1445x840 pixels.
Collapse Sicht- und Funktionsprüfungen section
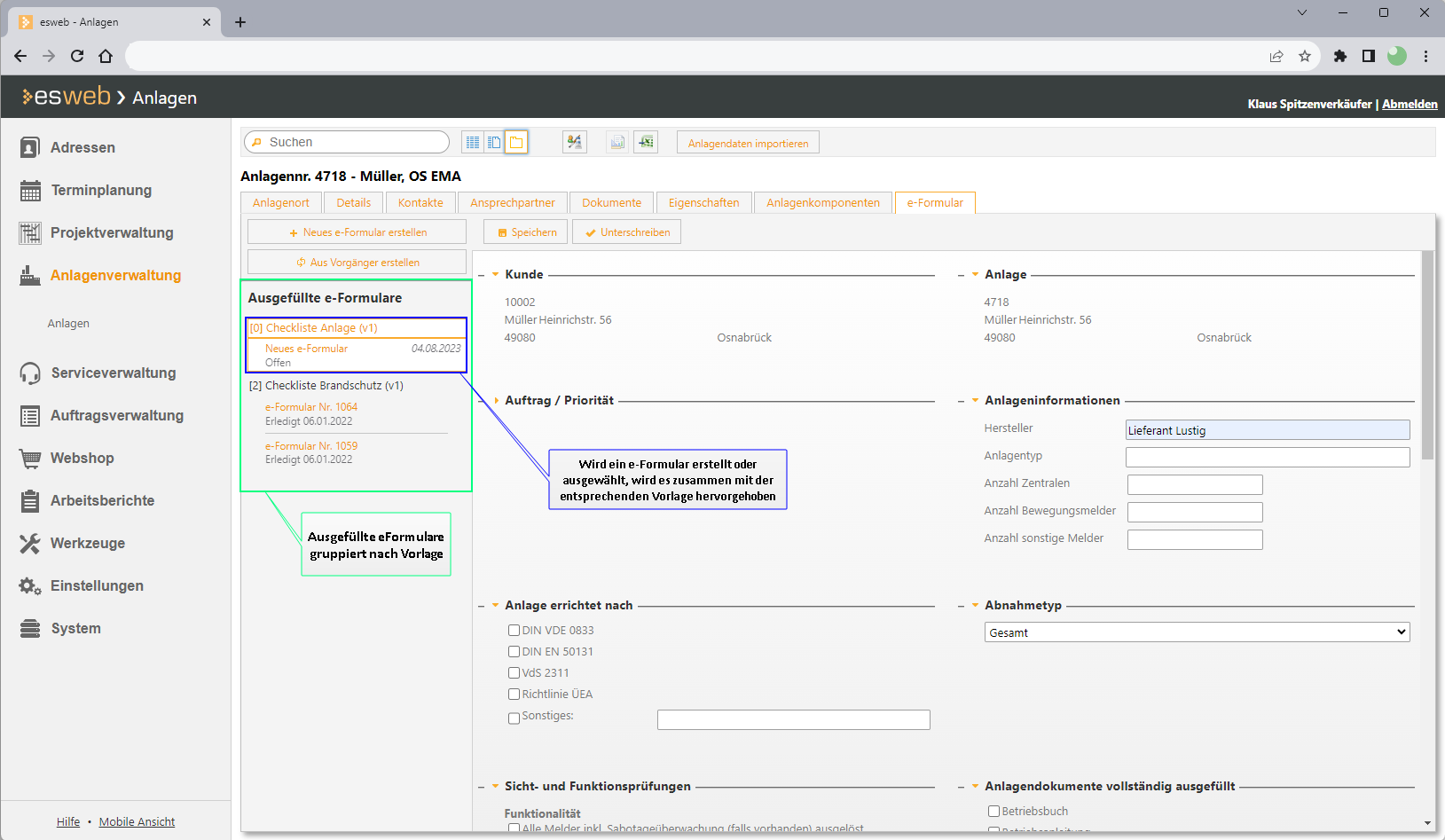pos(495,786)
